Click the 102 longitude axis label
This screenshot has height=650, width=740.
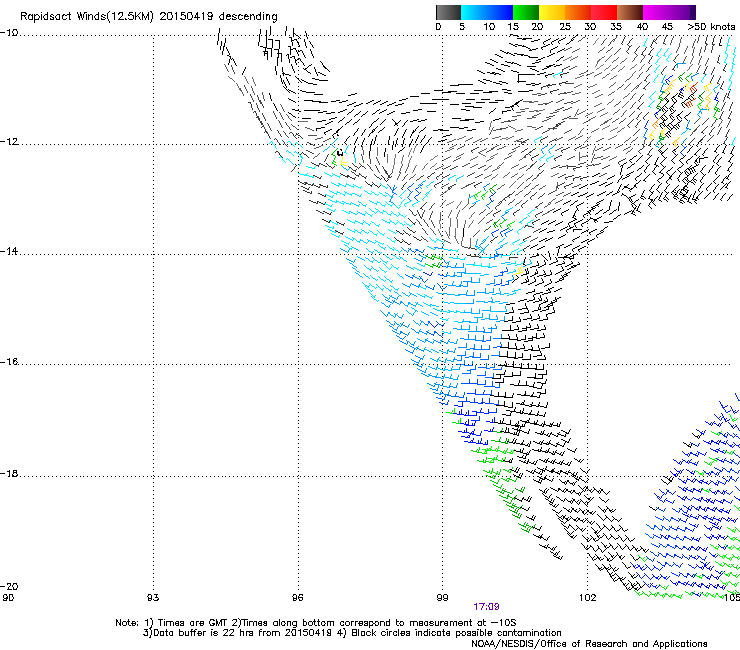587,597
